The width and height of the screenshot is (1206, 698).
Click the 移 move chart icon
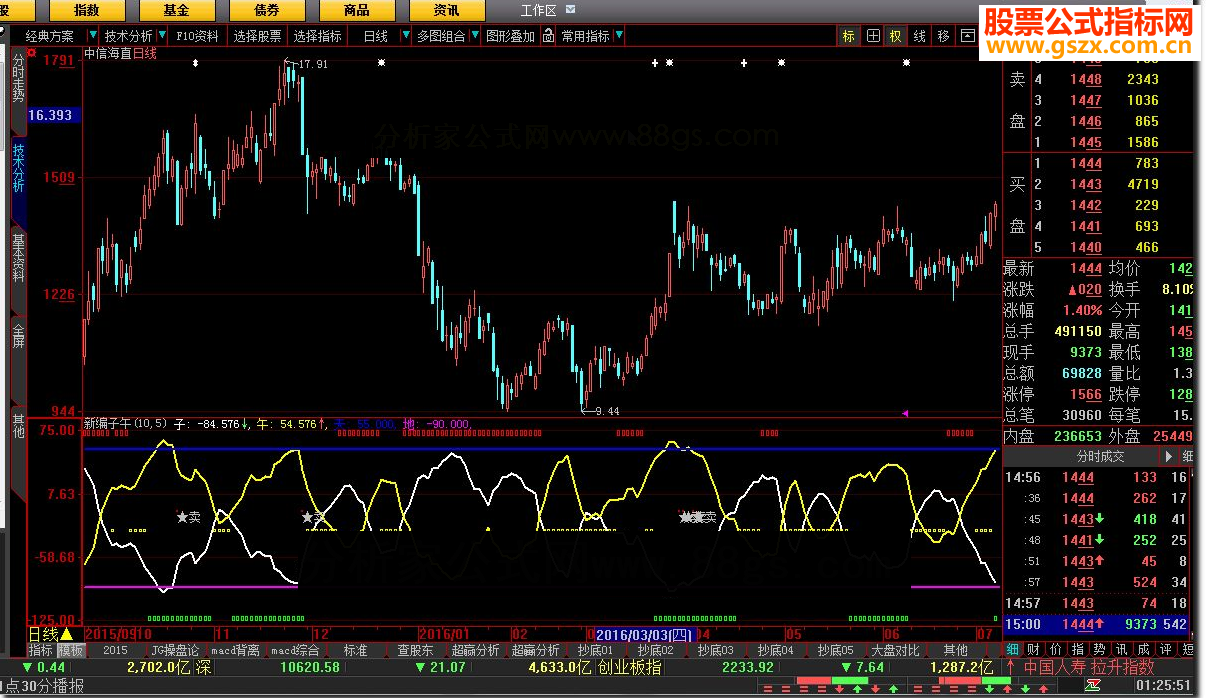point(943,36)
